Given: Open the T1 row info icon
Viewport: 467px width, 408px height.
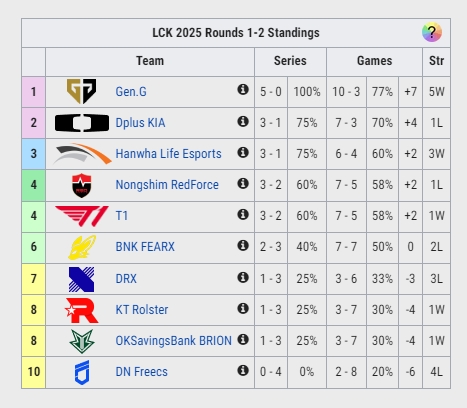Looking at the screenshot, I should (x=243, y=214).
